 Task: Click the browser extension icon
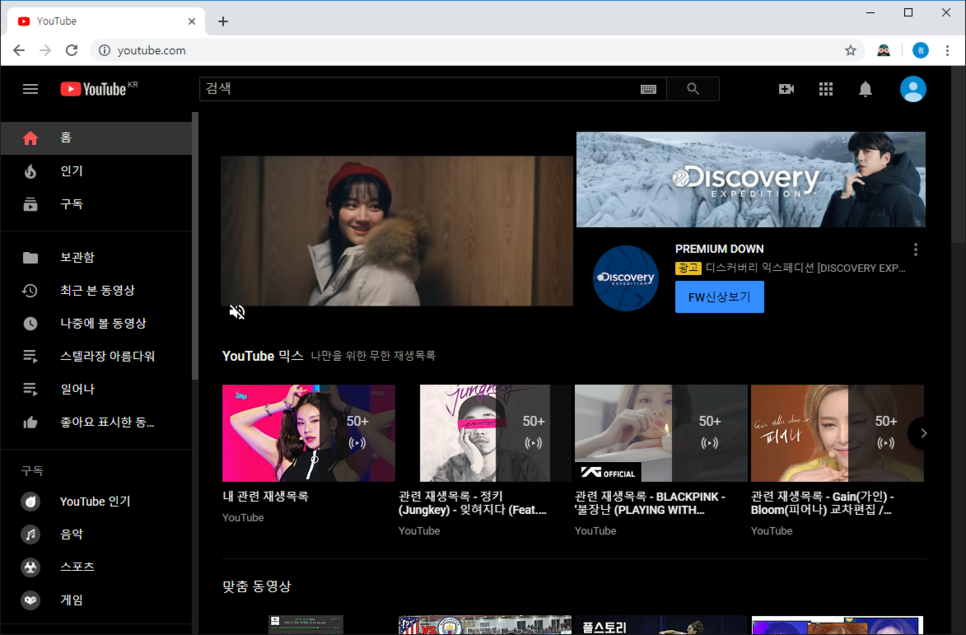(x=883, y=51)
